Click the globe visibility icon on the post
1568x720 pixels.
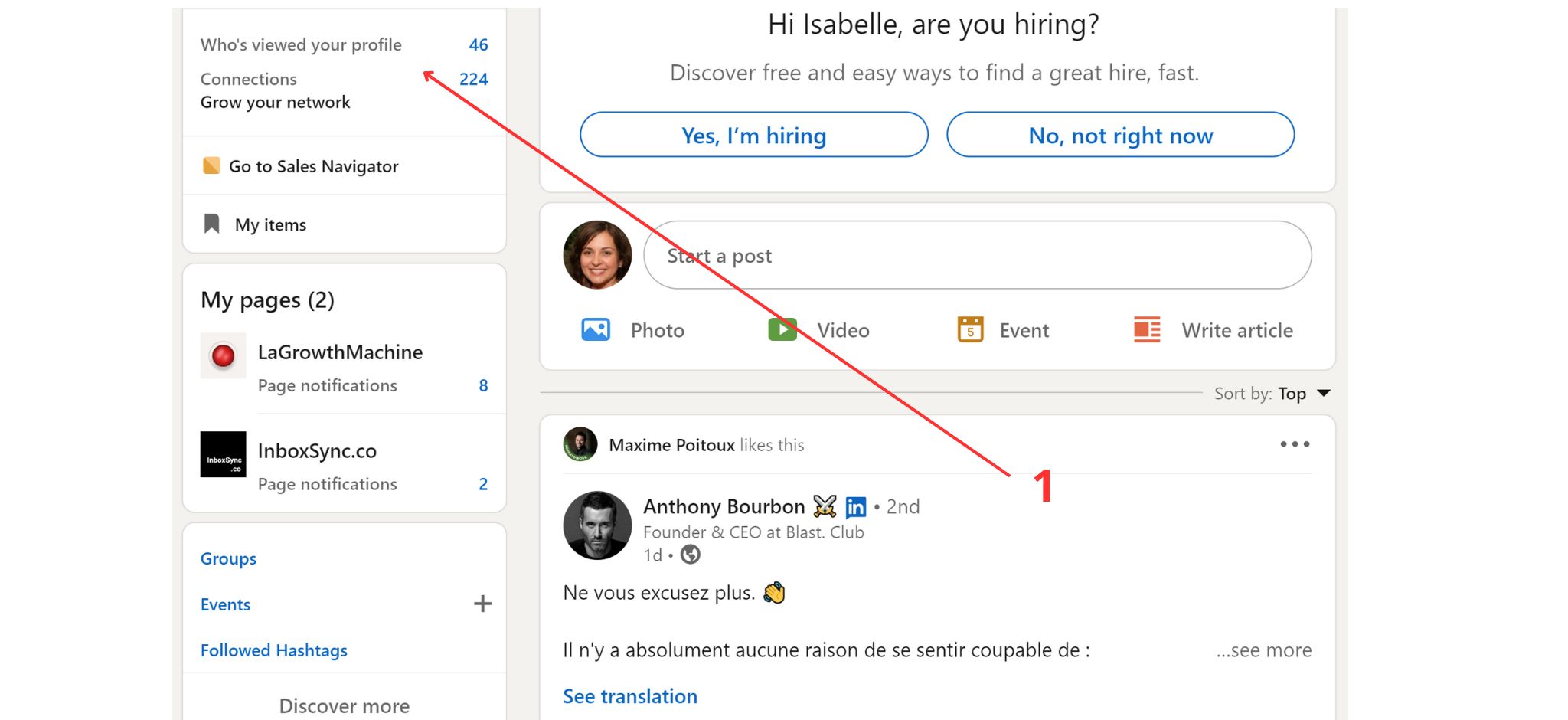tap(691, 555)
